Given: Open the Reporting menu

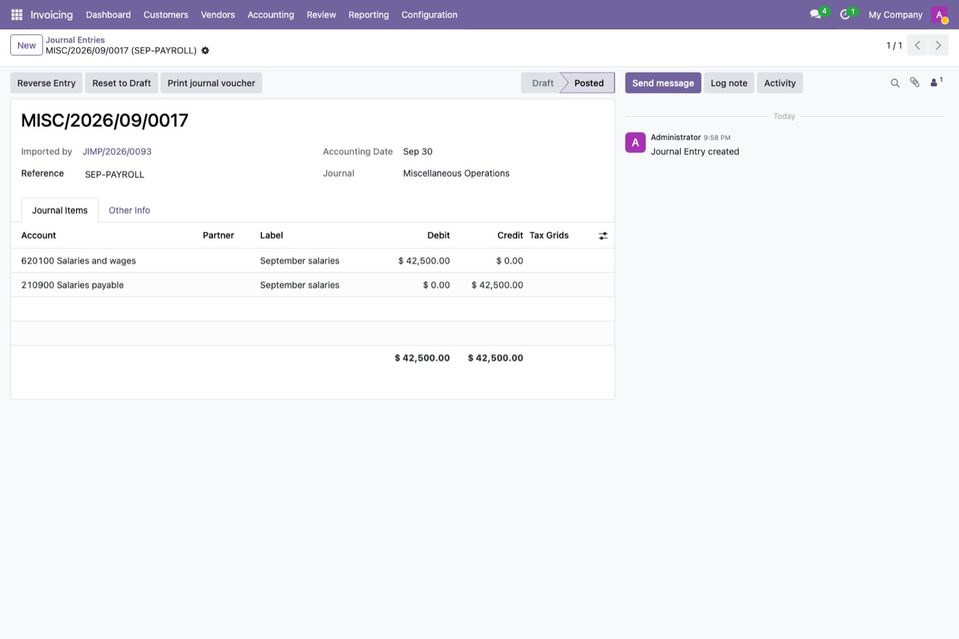Looking at the screenshot, I should tap(368, 15).
